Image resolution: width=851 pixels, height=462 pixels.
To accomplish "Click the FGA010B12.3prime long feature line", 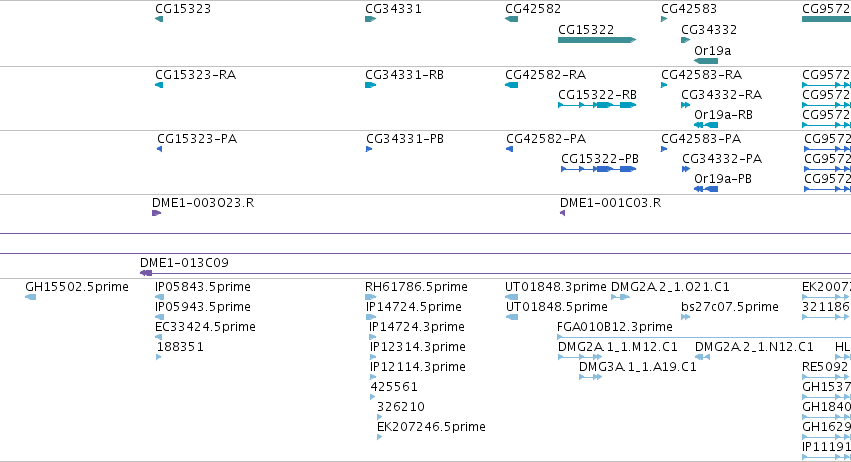I will click(x=704, y=337).
